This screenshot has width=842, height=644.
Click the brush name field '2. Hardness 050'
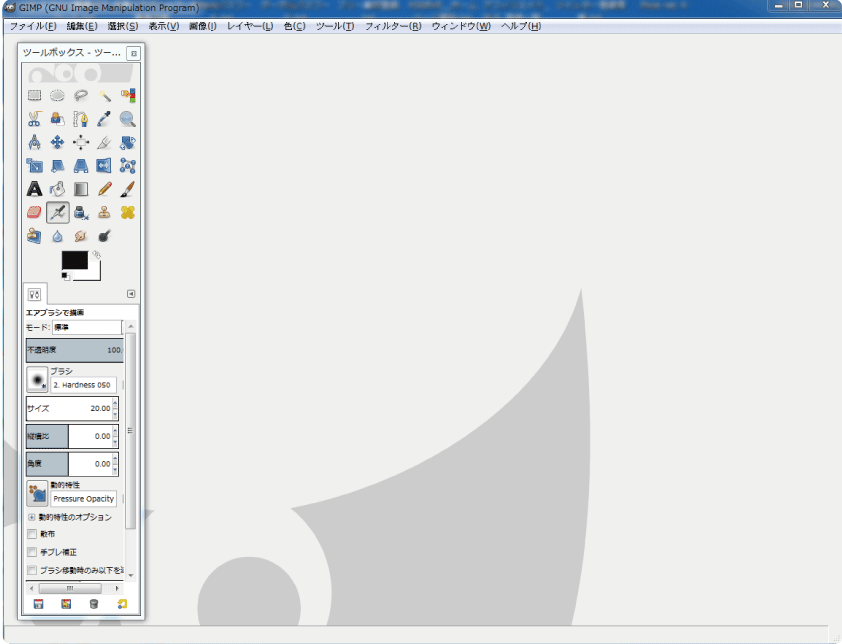tap(83, 385)
